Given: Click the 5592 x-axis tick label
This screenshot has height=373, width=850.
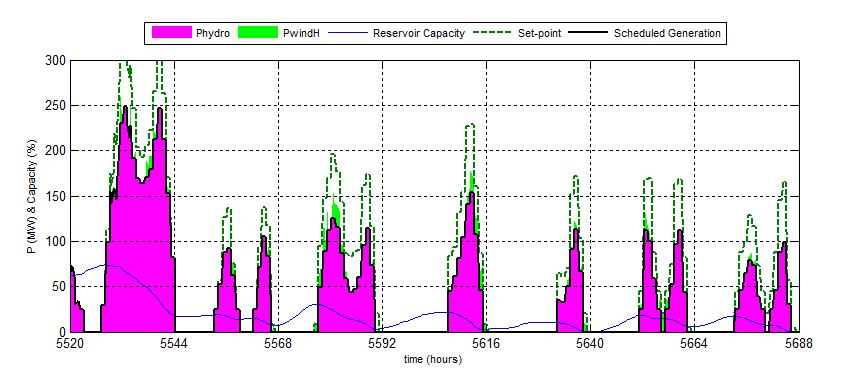Looking at the screenshot, I should coord(383,343).
